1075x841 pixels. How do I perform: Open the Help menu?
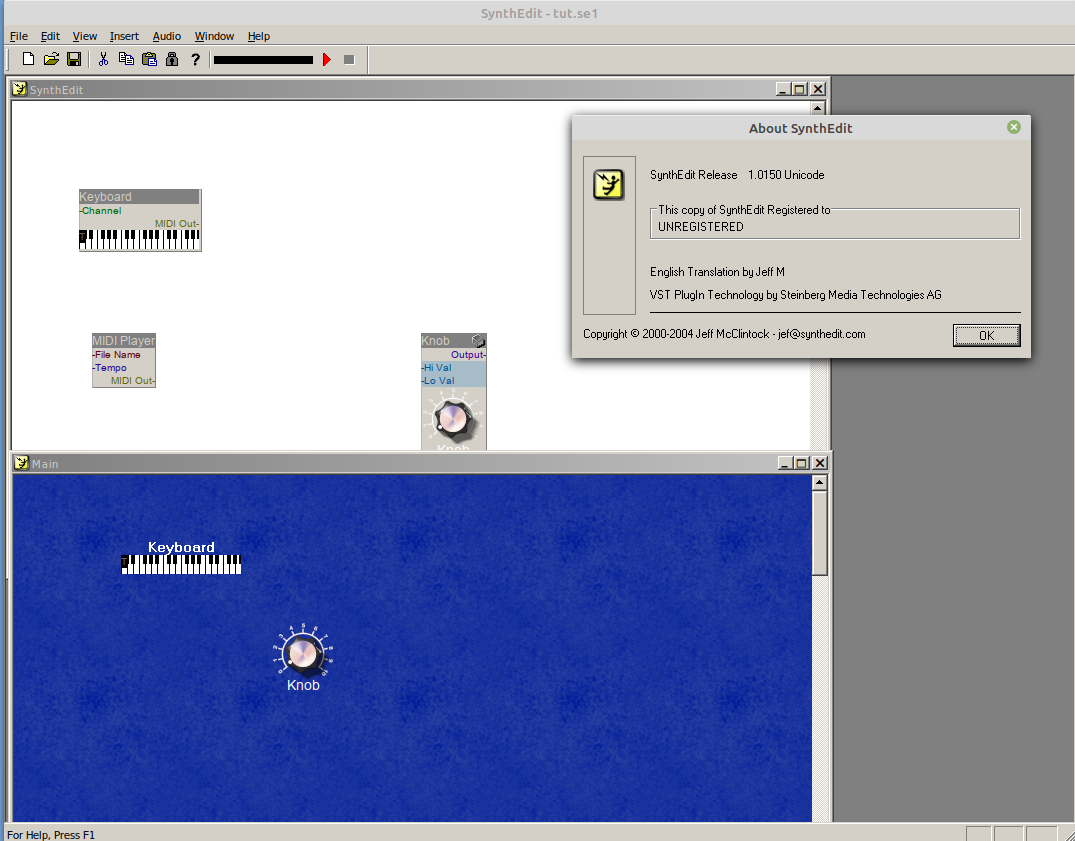258,36
